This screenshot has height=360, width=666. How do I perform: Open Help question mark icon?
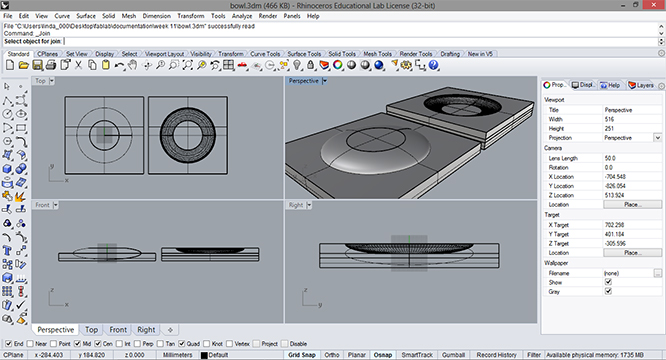coord(433,65)
